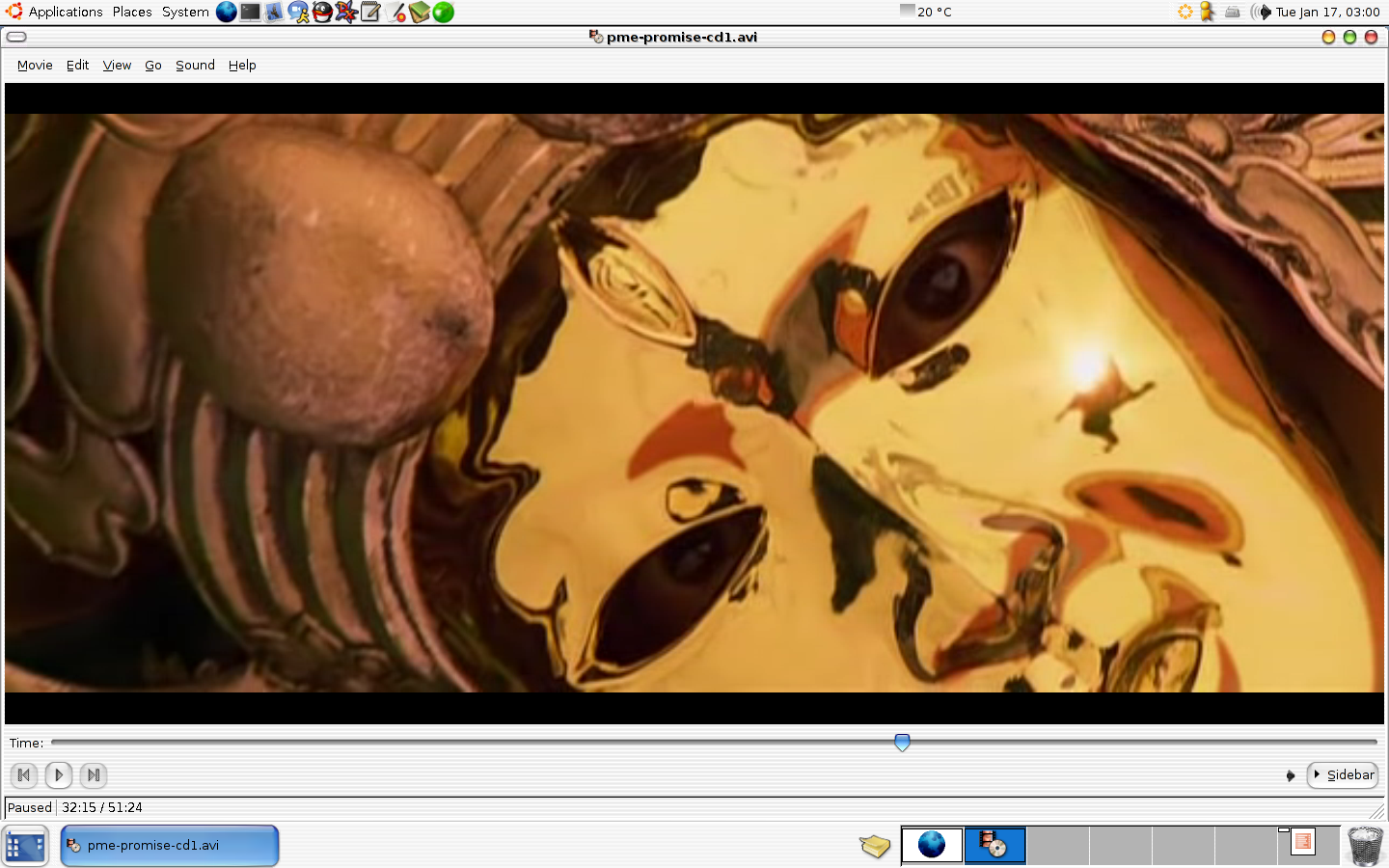1389x868 pixels.
Task: Launch the text editor notepad icon
Action: tap(370, 12)
